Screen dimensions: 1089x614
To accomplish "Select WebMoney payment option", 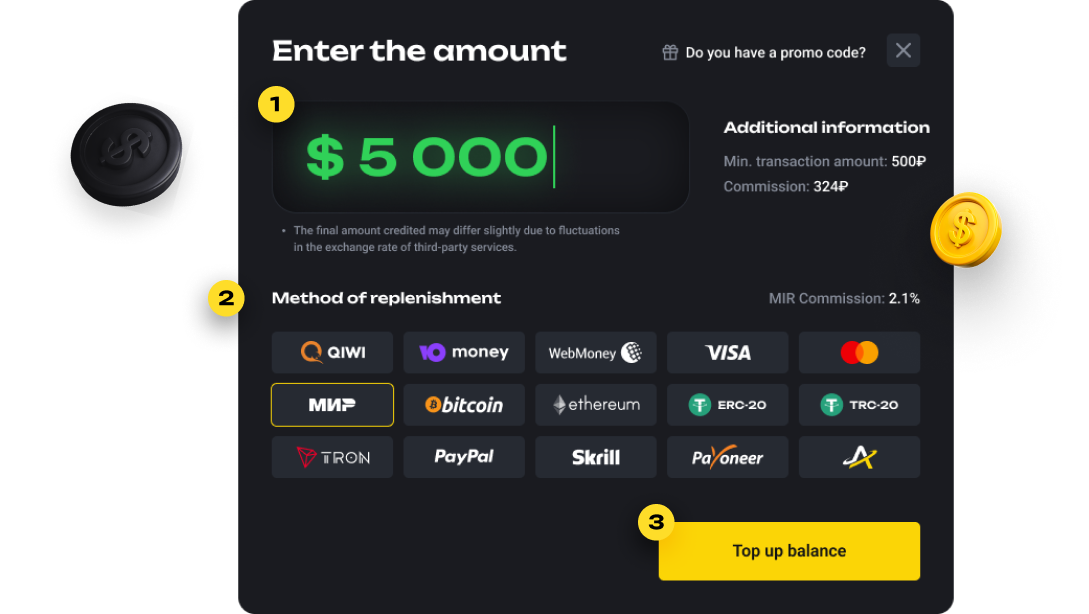I will coord(596,352).
